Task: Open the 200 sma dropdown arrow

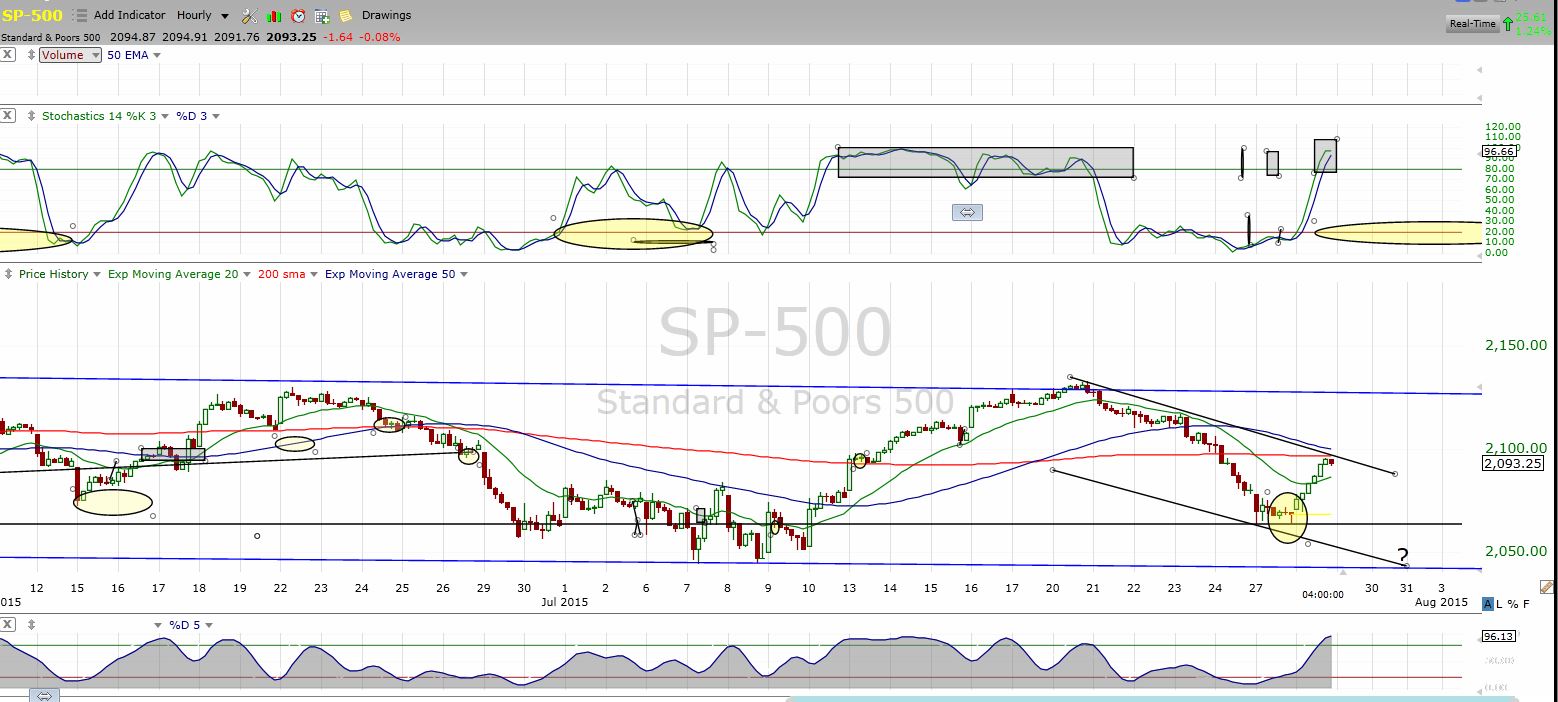Action: click(x=314, y=274)
